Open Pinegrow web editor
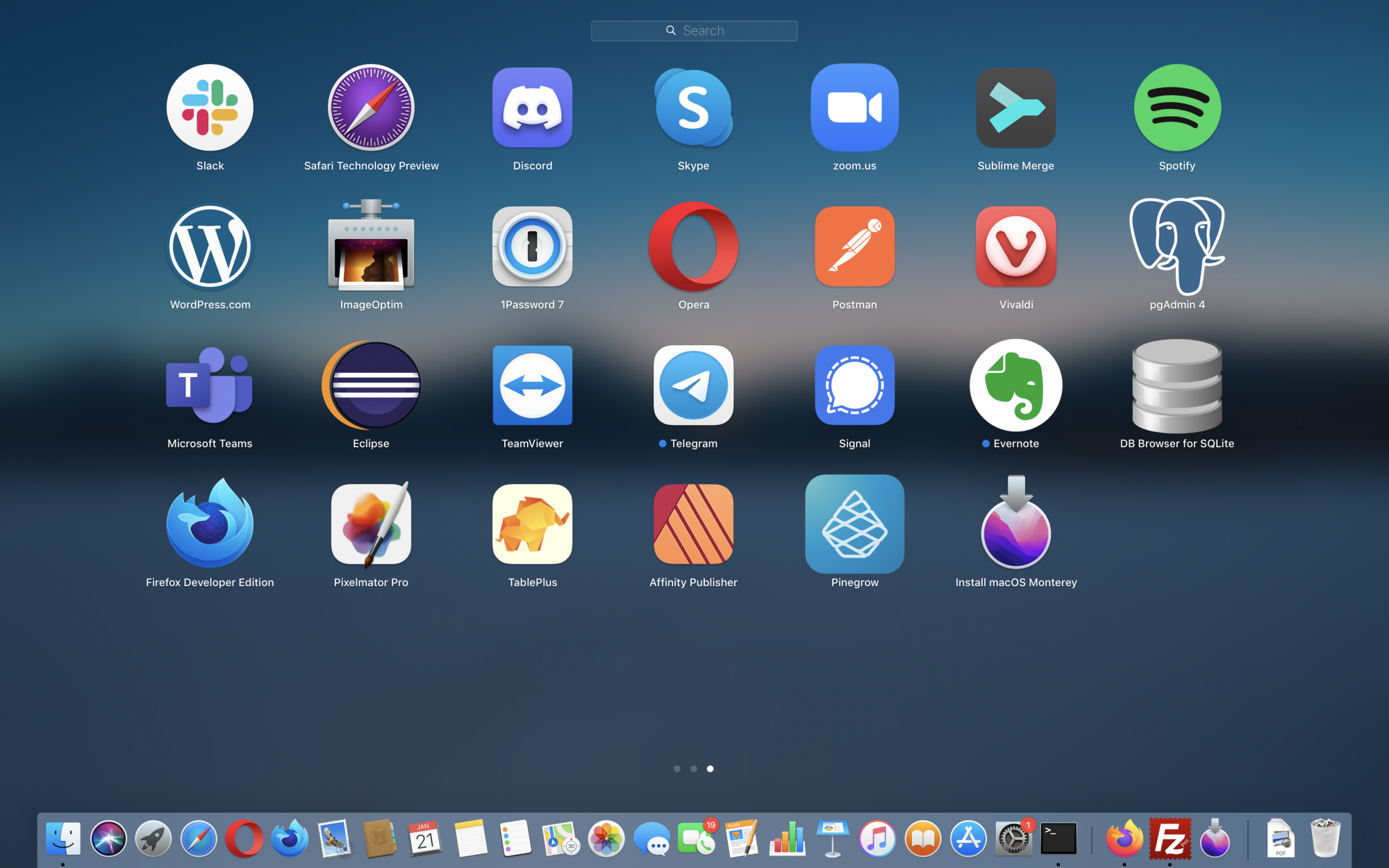Viewport: 1389px width, 868px height. (x=854, y=524)
